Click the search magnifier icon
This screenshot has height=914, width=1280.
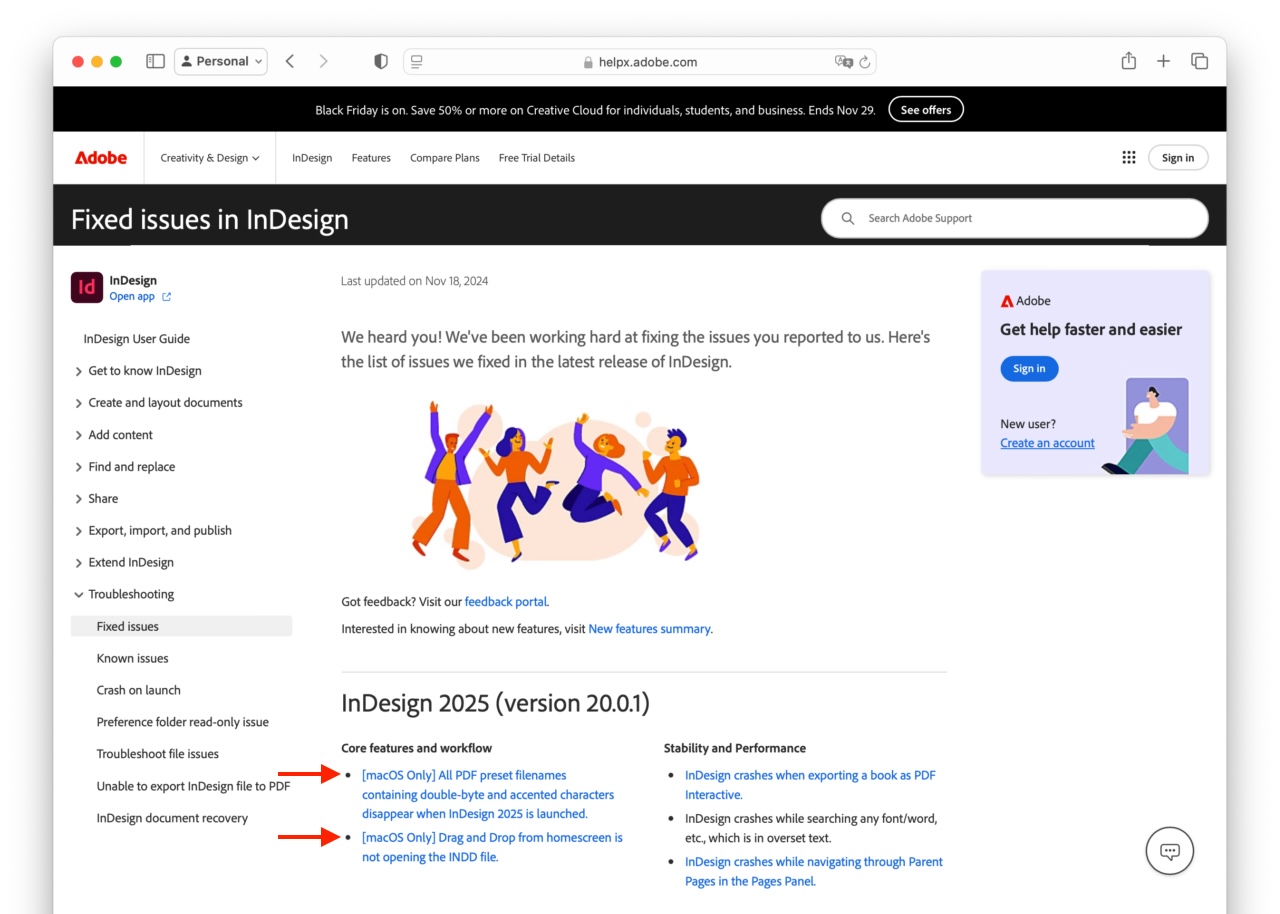pyautogui.click(x=848, y=218)
